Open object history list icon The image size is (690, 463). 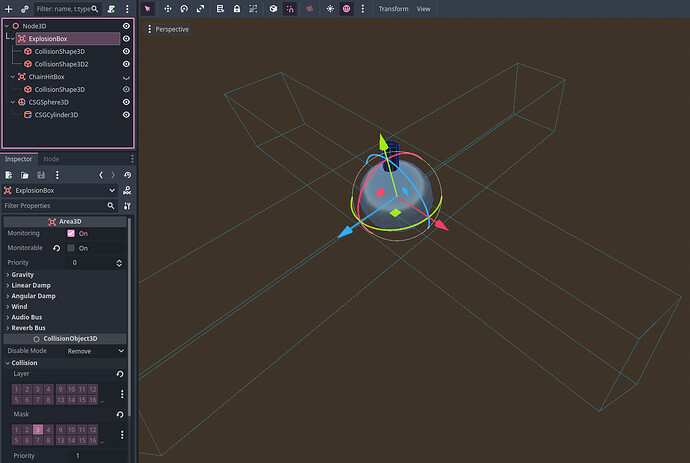pos(128,175)
